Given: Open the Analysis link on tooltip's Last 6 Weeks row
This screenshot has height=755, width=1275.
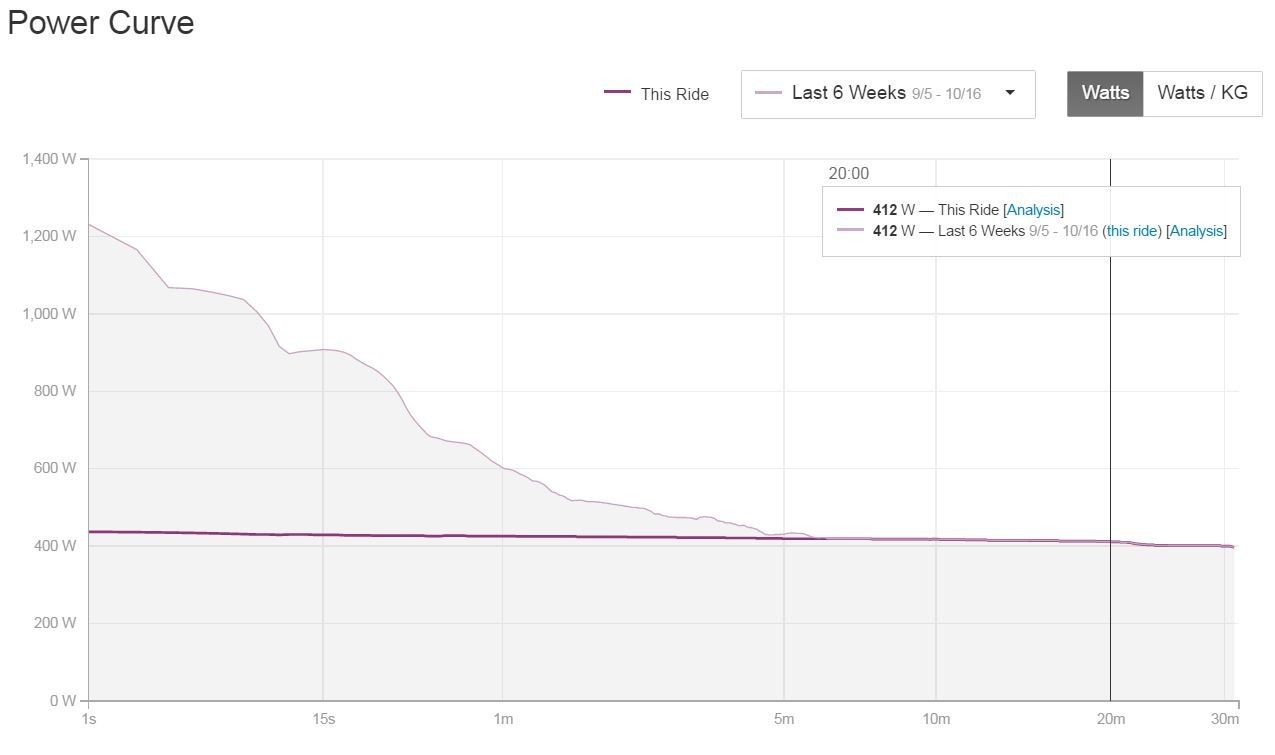Looking at the screenshot, I should coord(1196,231).
